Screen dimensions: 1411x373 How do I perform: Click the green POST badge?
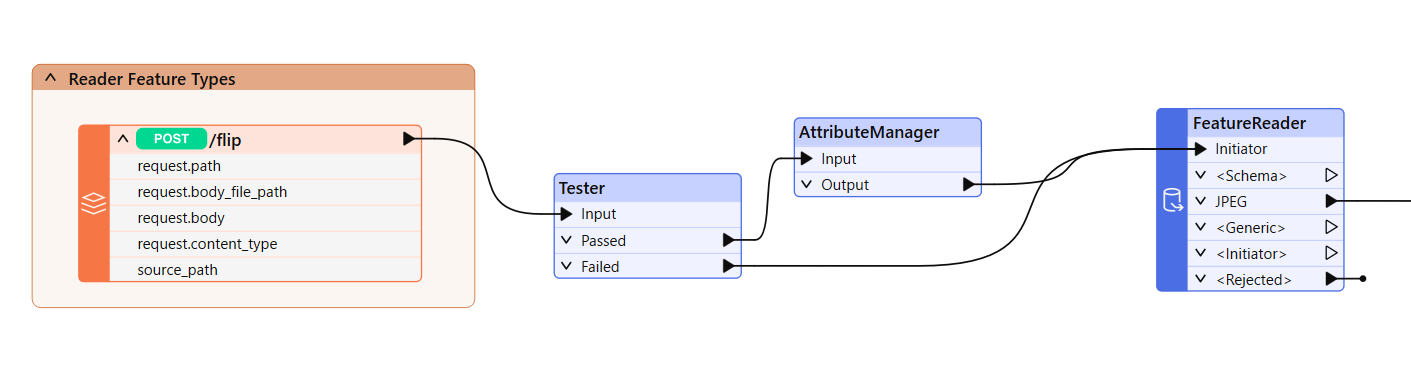pyautogui.click(x=171, y=139)
